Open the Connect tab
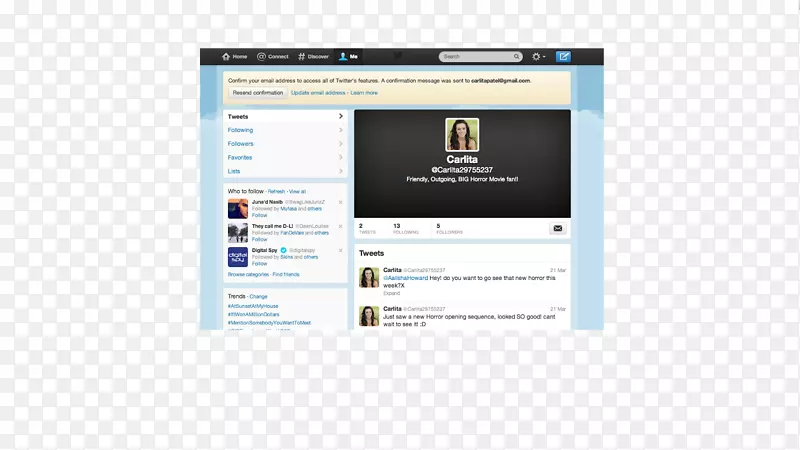Image resolution: width=800 pixels, height=450 pixels. (x=272, y=57)
